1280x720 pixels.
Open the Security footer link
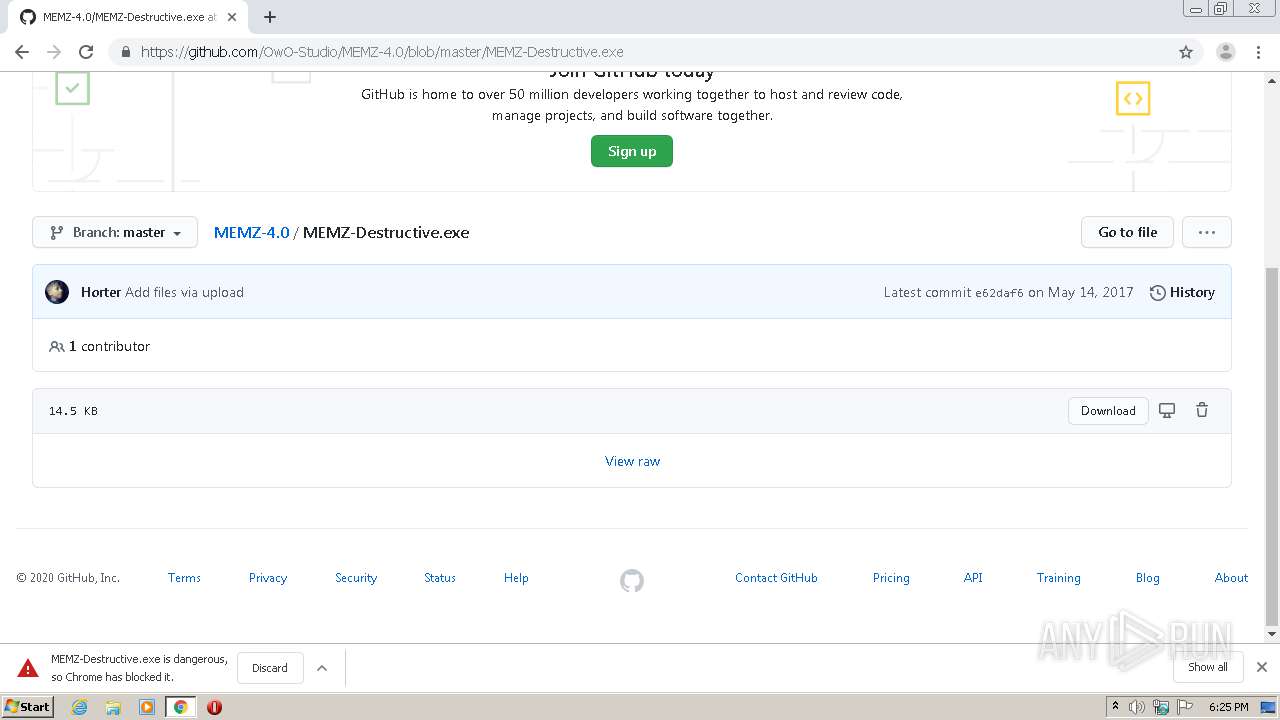coord(356,578)
